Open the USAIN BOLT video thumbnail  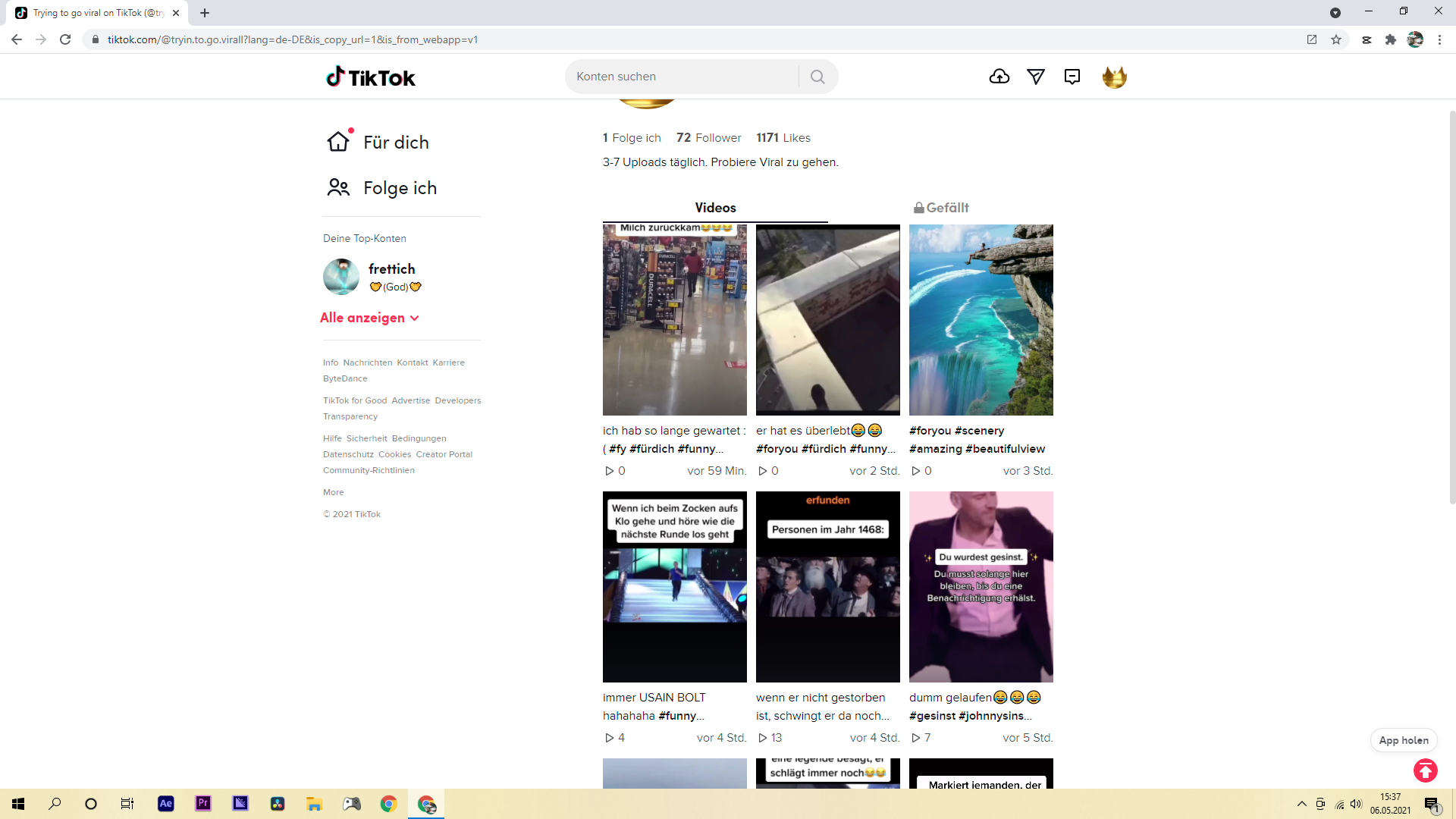[674, 587]
